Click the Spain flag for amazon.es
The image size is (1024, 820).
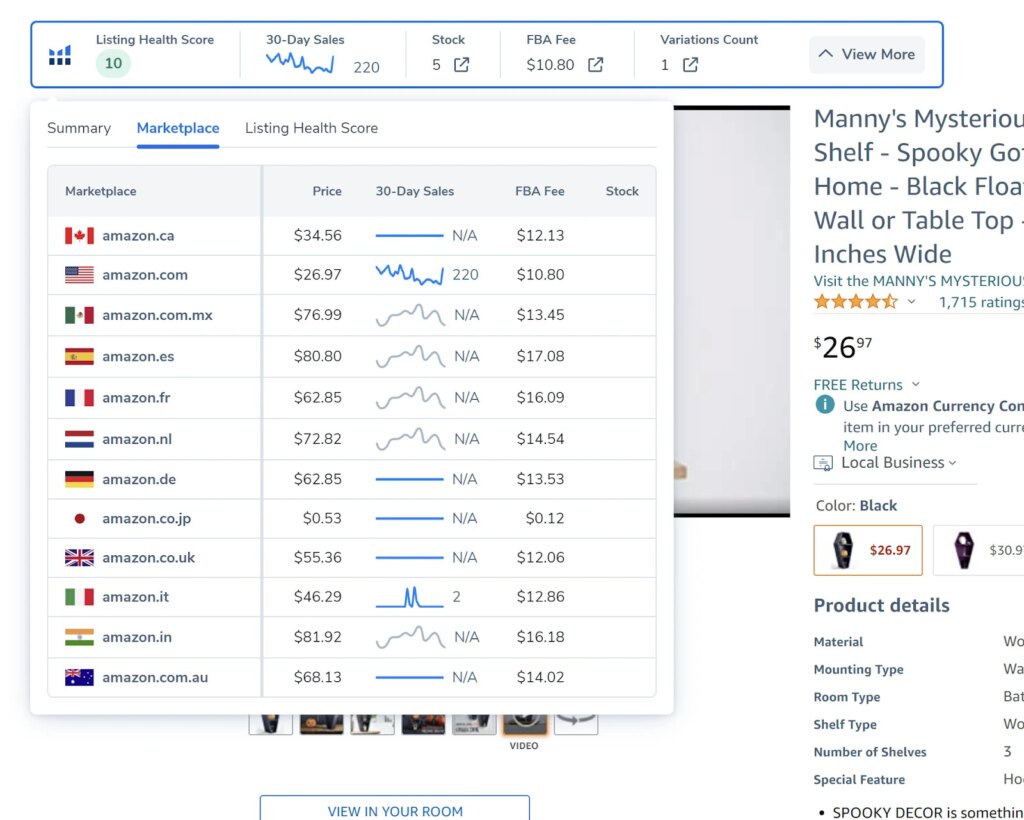click(x=79, y=356)
